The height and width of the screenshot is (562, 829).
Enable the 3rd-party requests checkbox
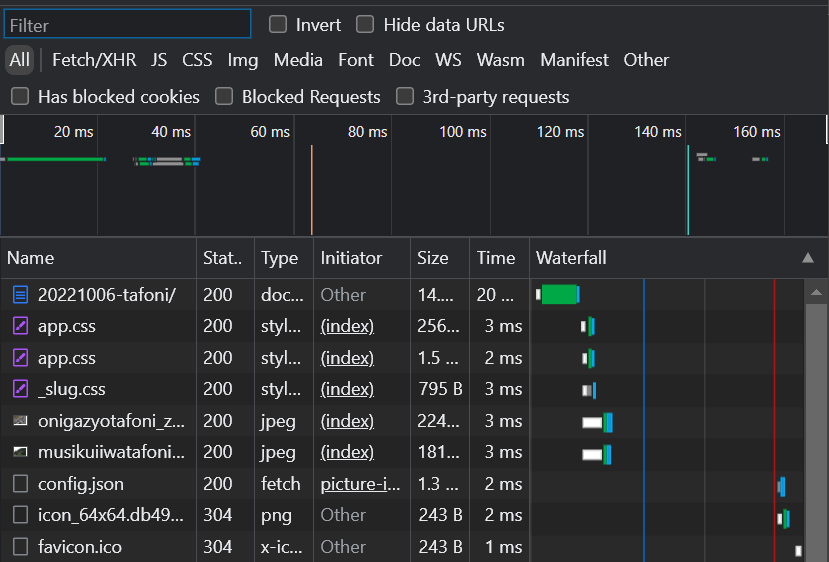405,97
